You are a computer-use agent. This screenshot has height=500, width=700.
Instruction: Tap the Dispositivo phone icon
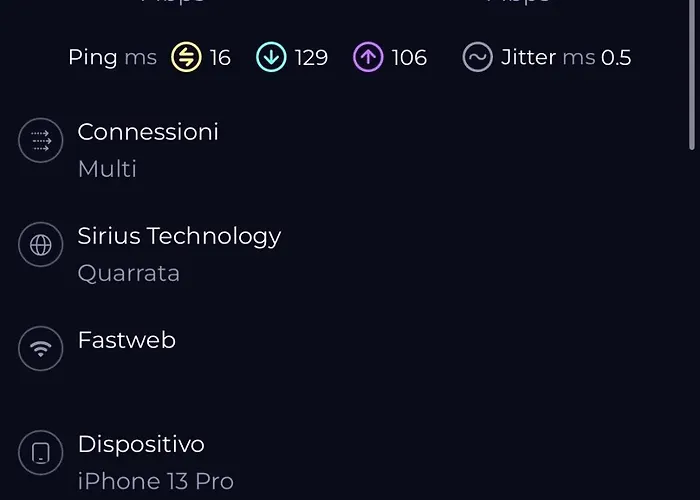[x=41, y=453]
